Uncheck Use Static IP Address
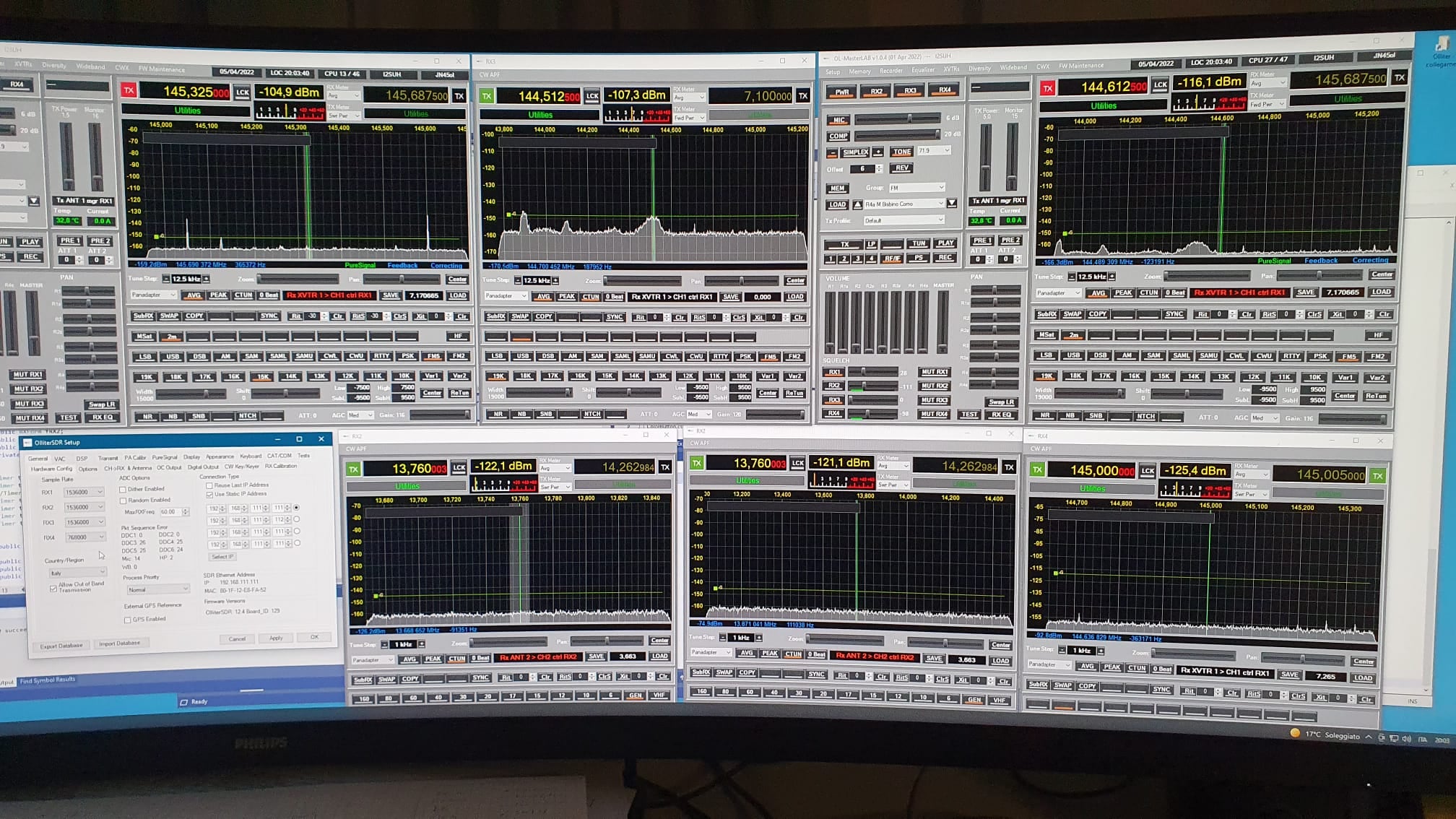 [x=209, y=494]
